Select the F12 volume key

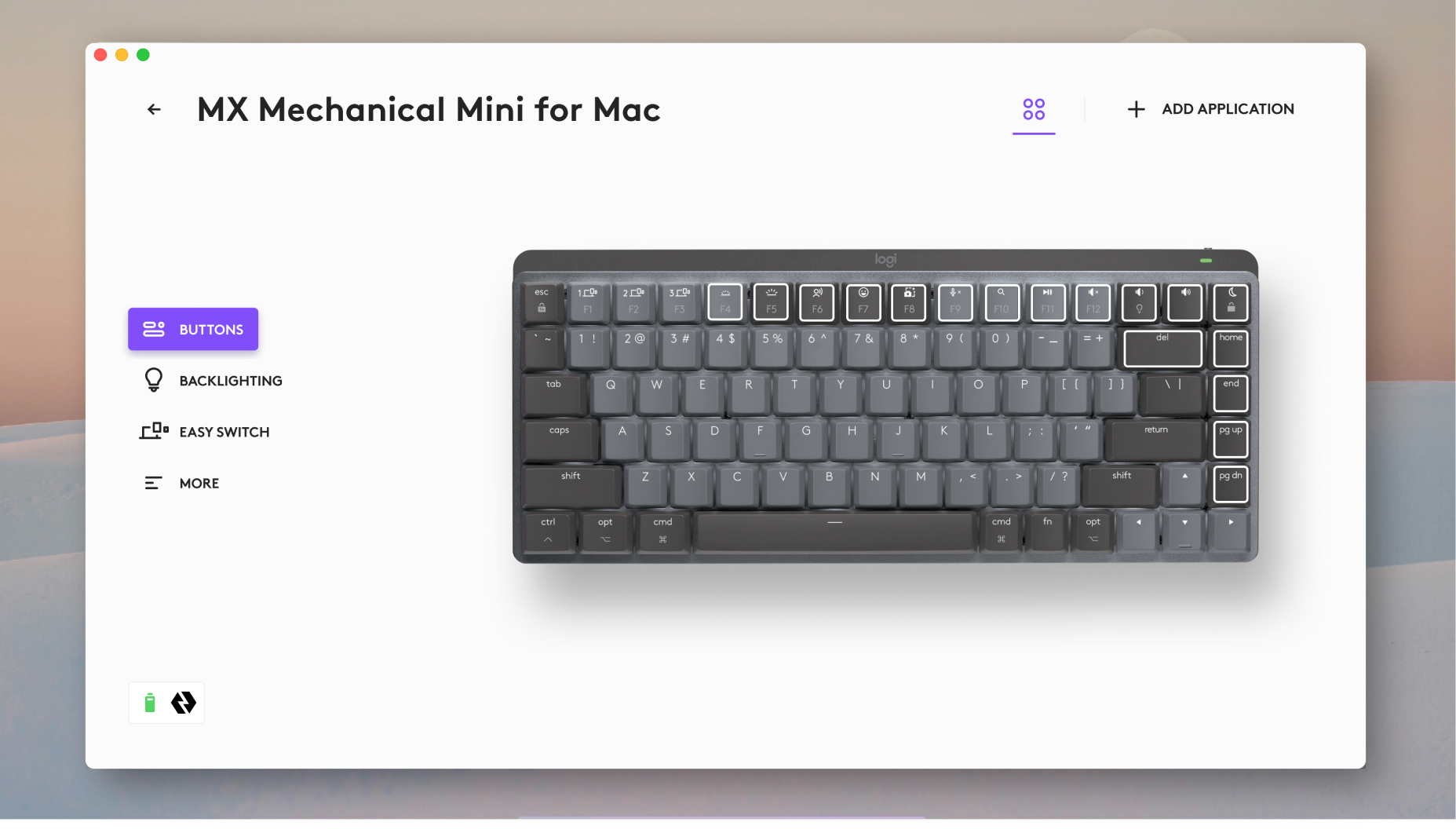1093,302
